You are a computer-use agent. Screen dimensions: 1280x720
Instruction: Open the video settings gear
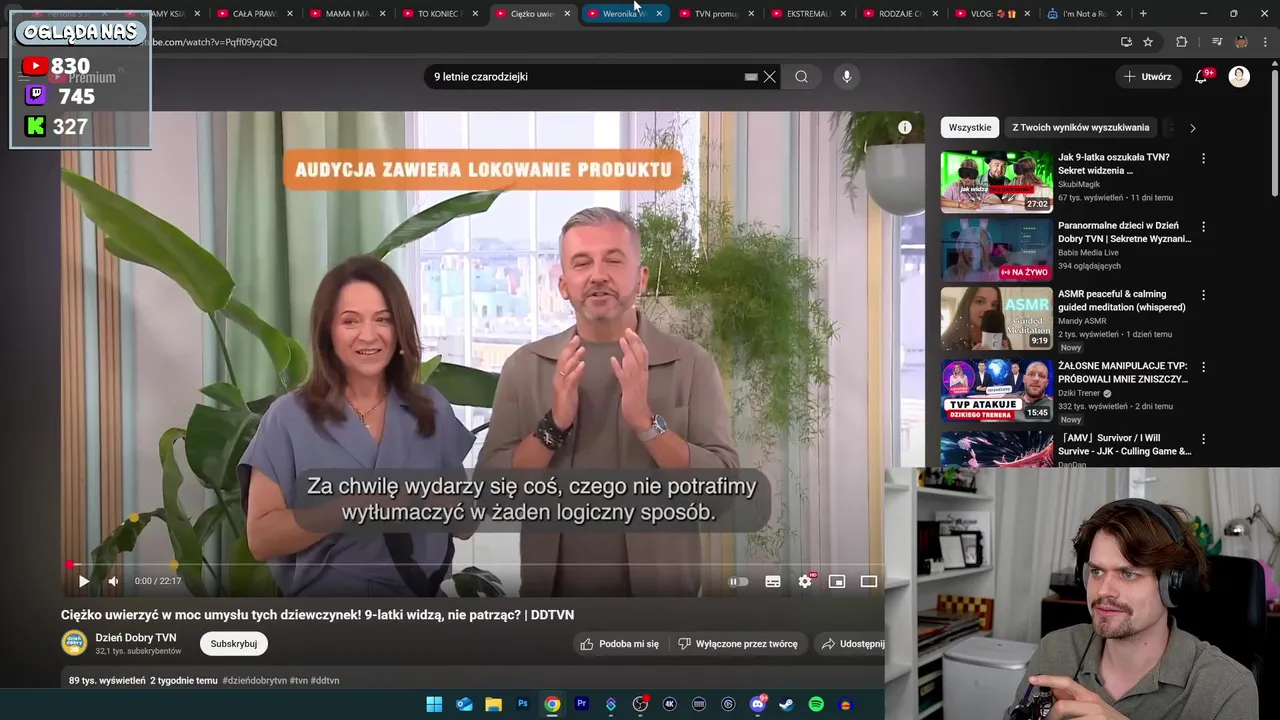coord(805,581)
